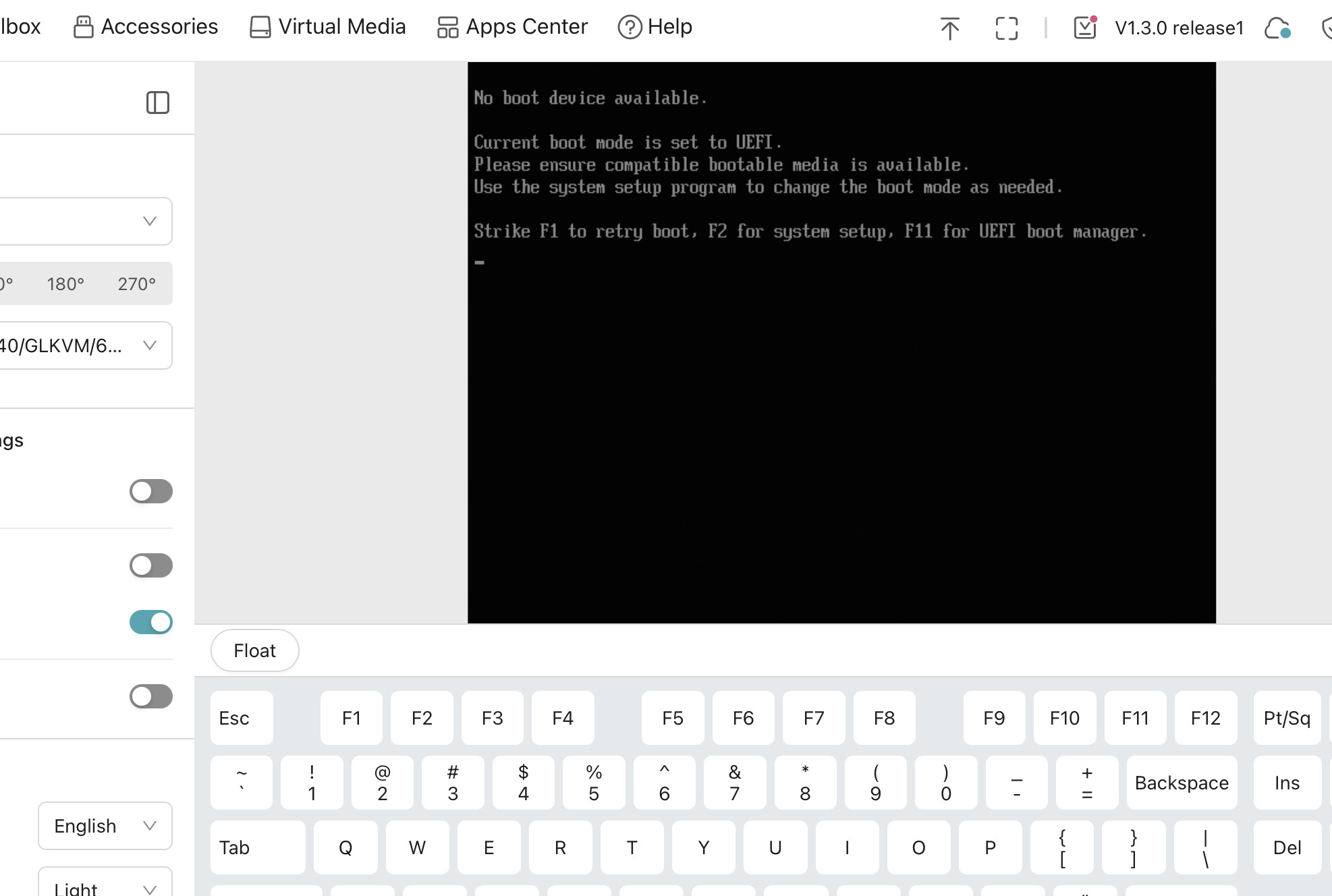This screenshot has width=1332, height=896.
Task: Click the Float keyboard button
Action: (255, 650)
